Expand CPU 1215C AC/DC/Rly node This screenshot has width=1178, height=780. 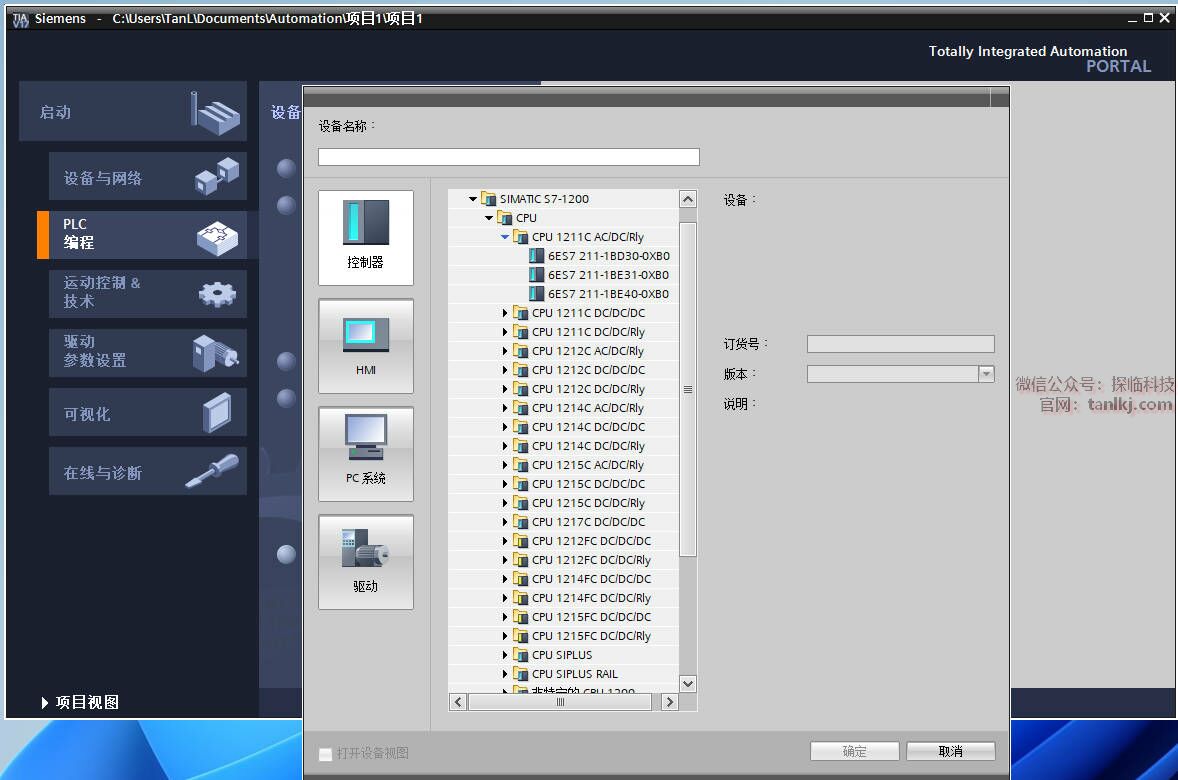point(505,465)
